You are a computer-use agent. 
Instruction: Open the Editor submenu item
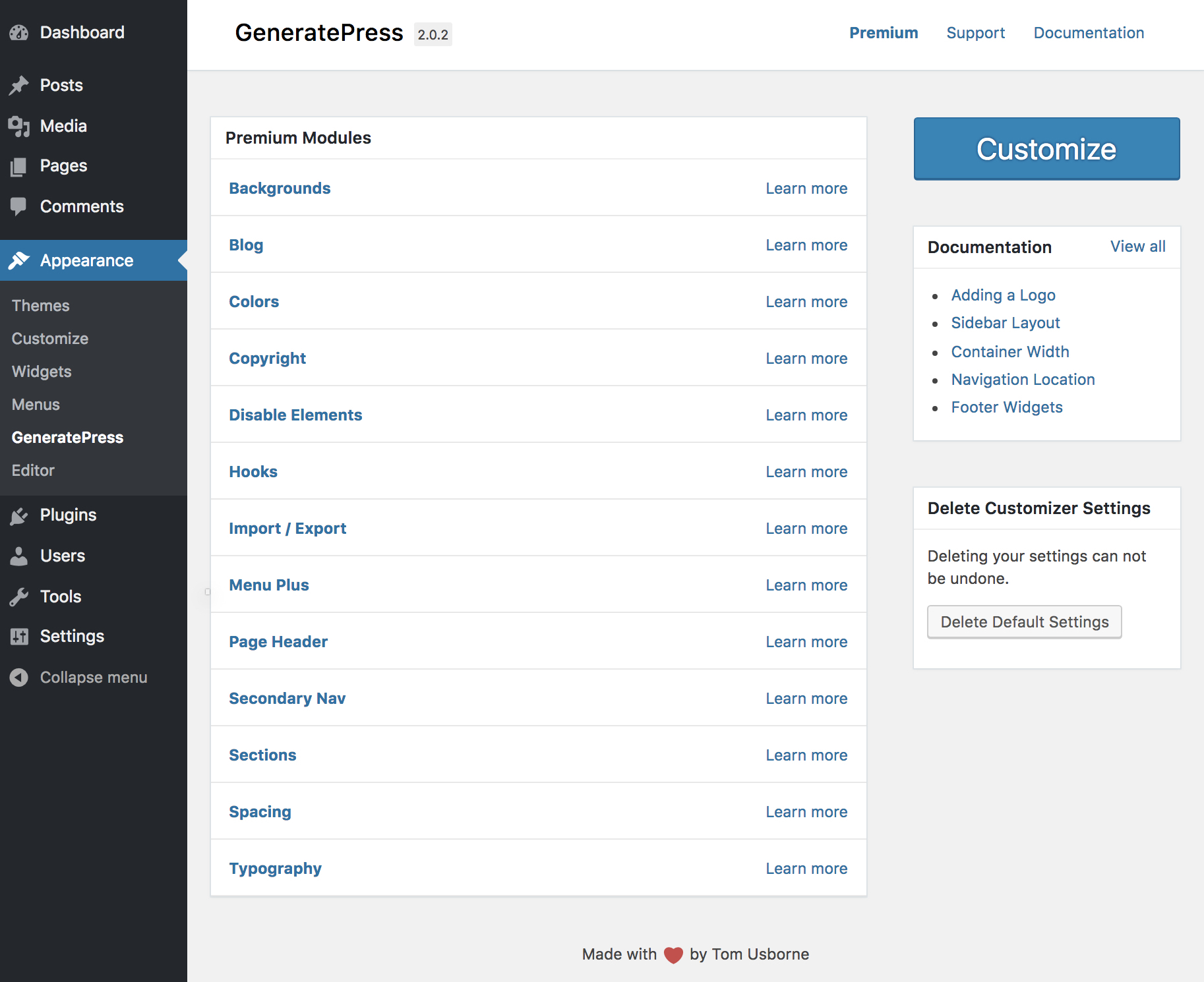(33, 471)
